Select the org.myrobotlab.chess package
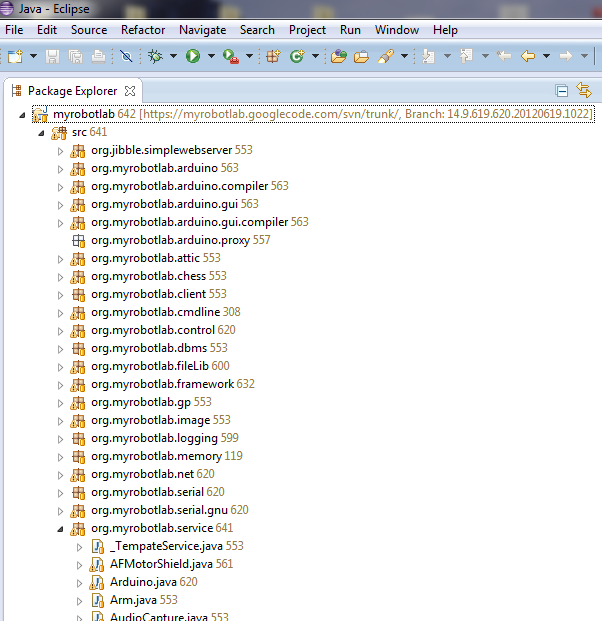Image resolution: width=602 pixels, height=621 pixels. 149,276
